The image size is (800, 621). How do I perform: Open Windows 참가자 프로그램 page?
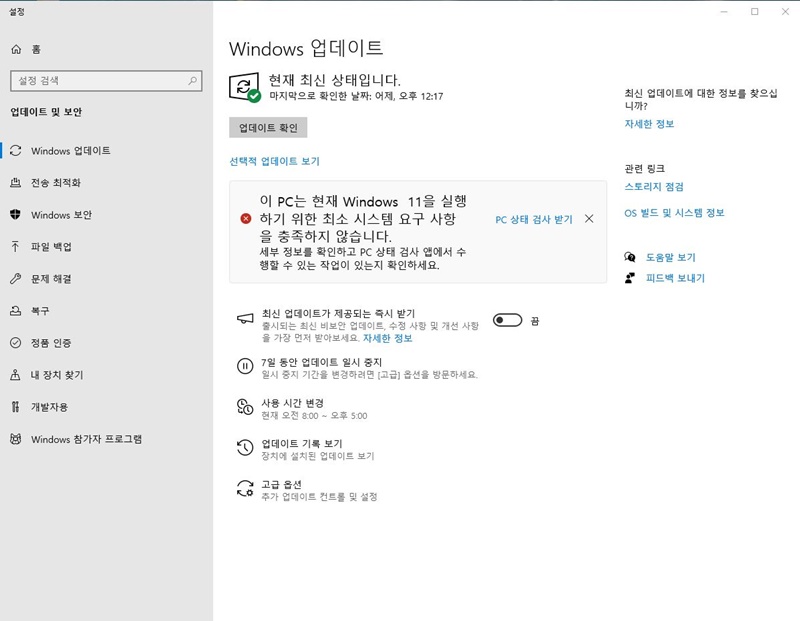pyautogui.click(x=106, y=439)
